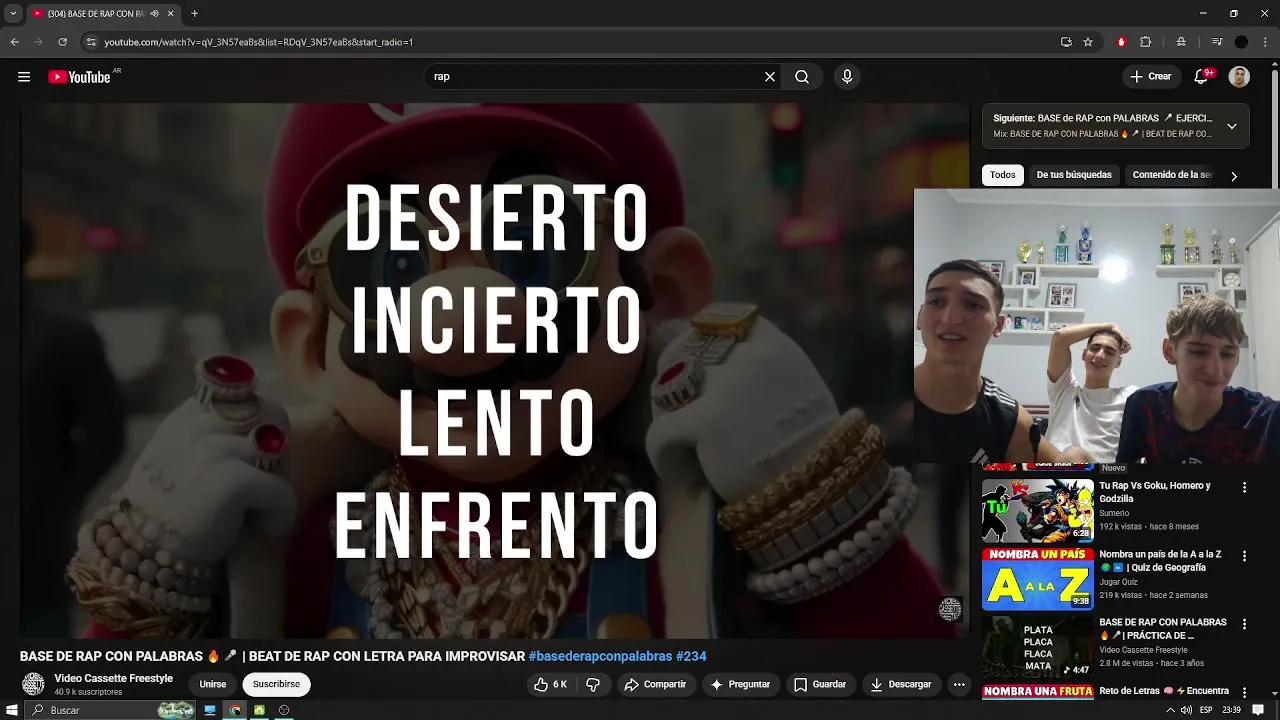Click the magnifier search button
The image size is (1280, 720).
coord(802,77)
